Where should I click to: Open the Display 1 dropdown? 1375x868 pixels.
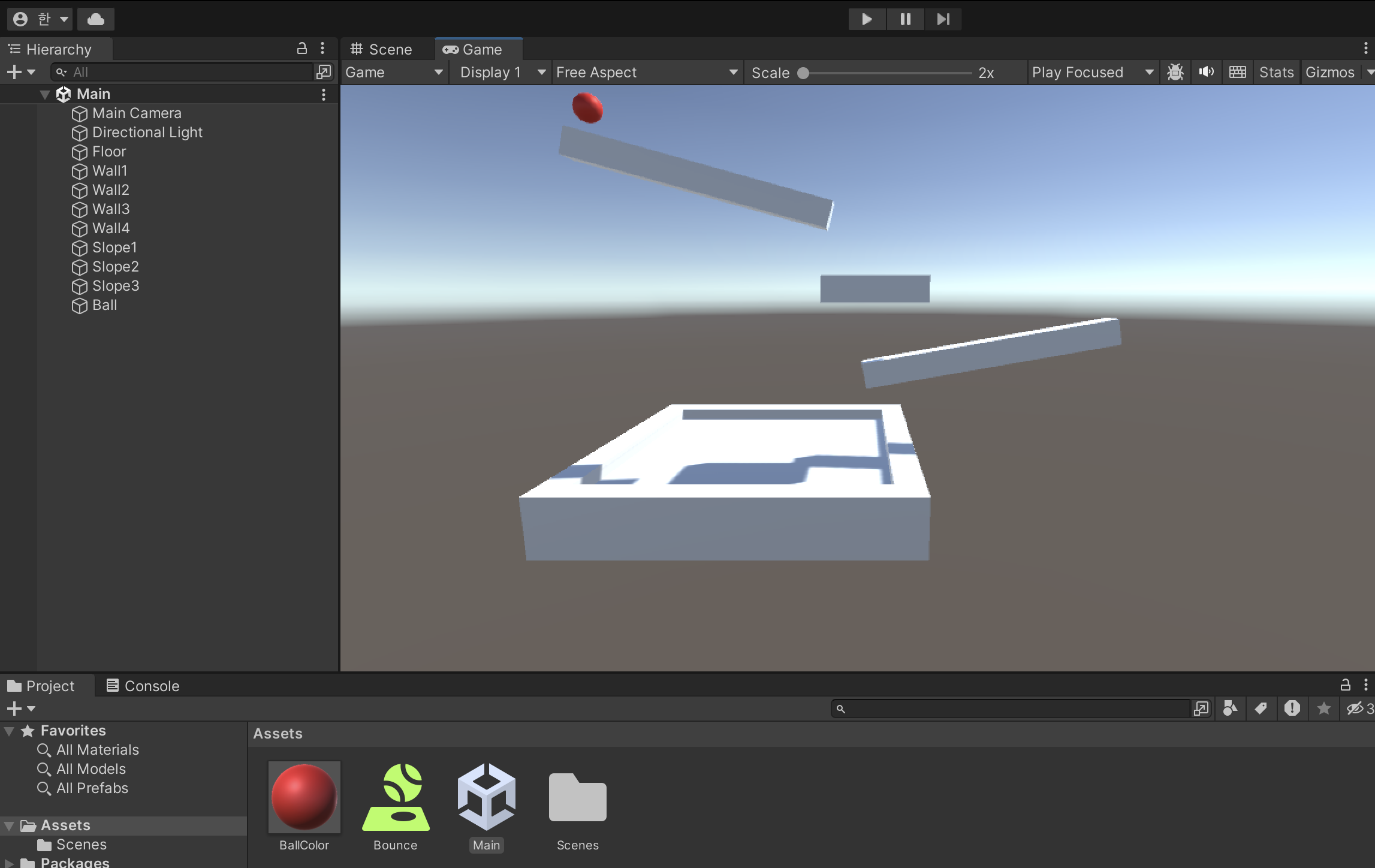[502, 73]
